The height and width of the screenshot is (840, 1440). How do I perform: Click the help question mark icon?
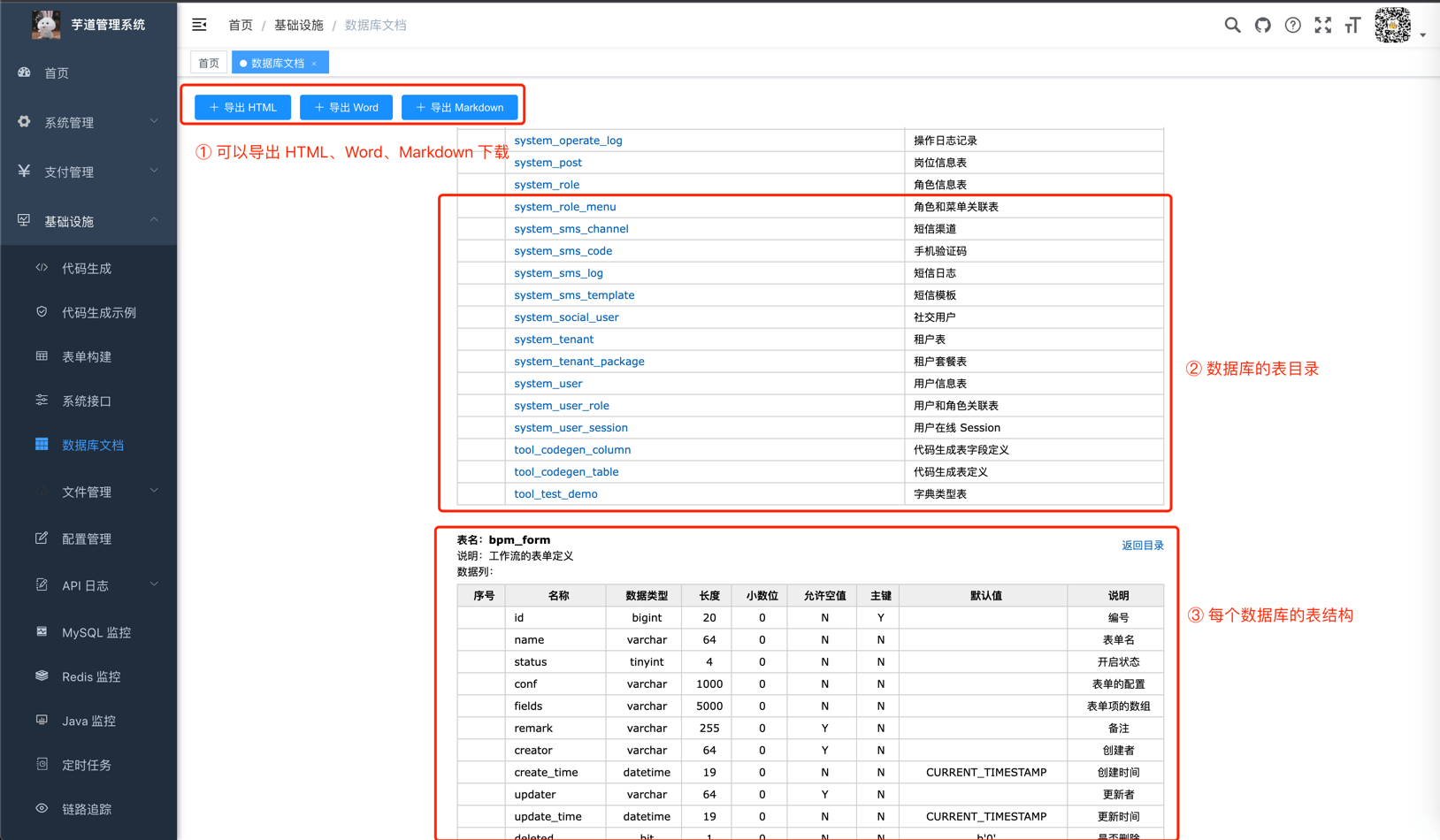pos(1292,26)
